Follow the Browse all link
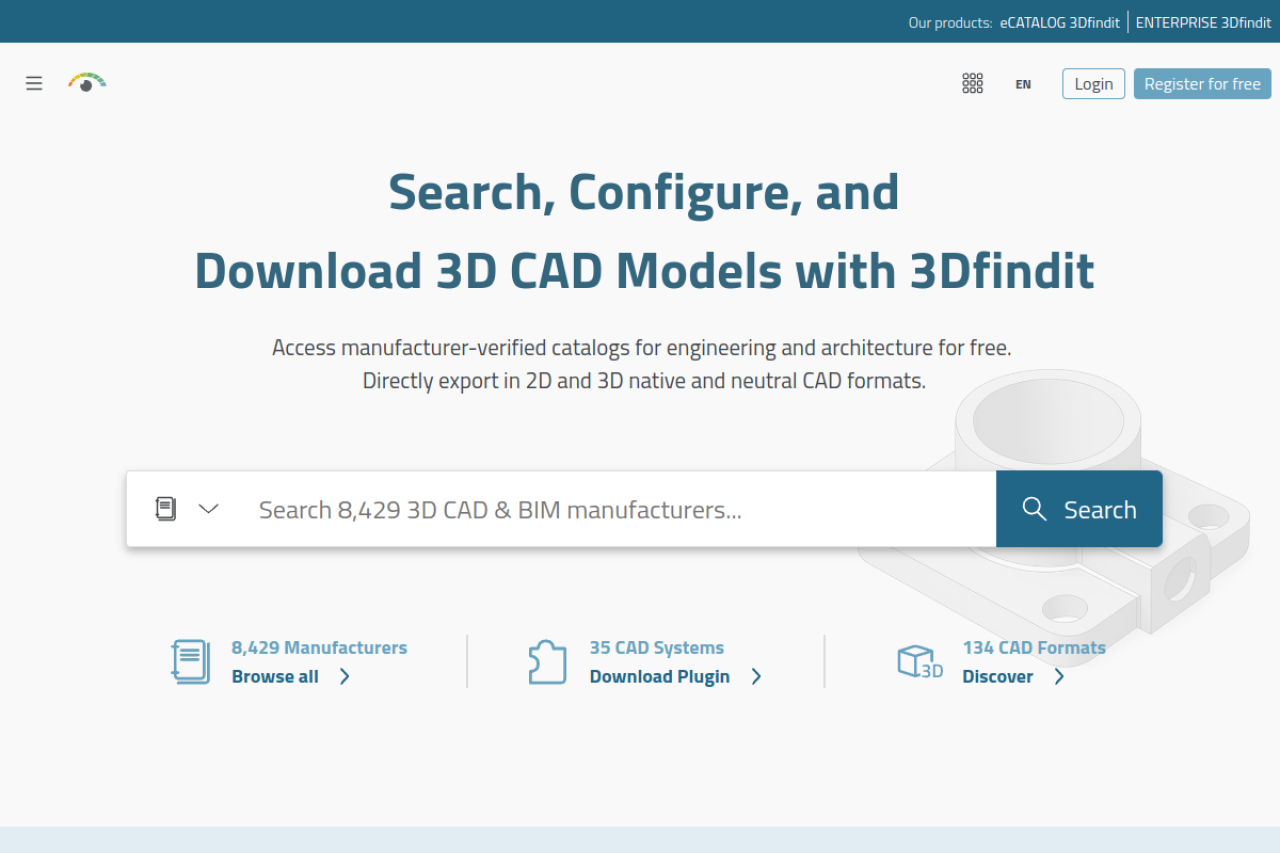The width and height of the screenshot is (1280, 853). click(x=275, y=677)
